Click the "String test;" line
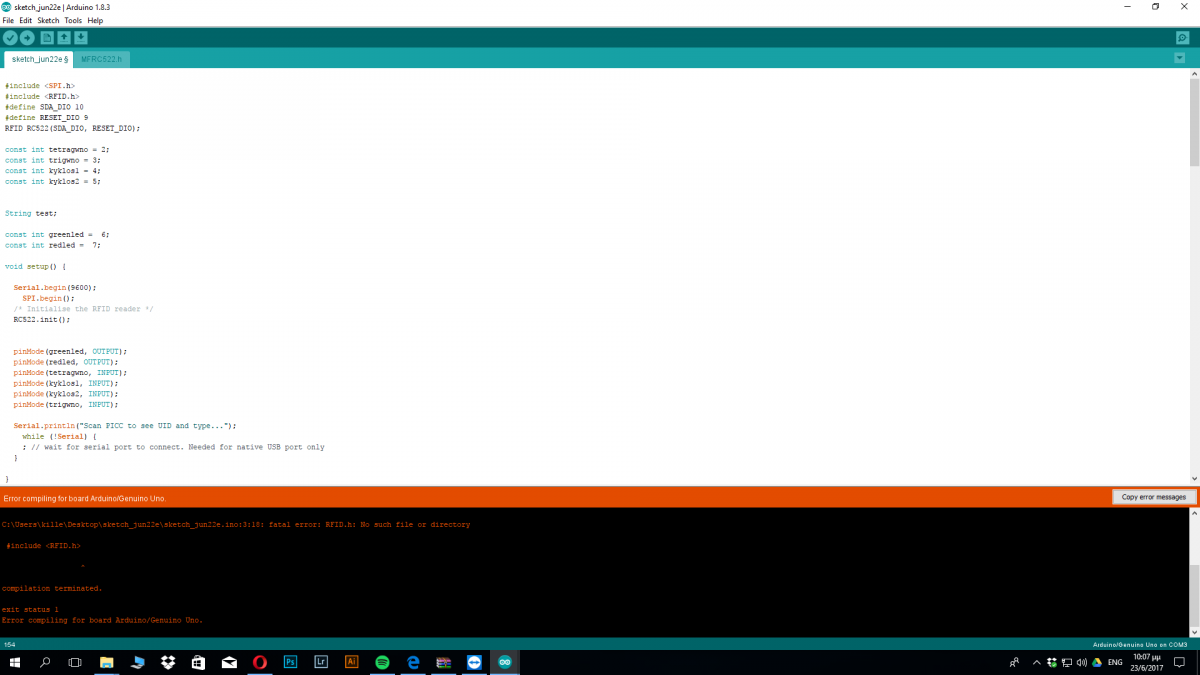The image size is (1200, 675). point(31,213)
